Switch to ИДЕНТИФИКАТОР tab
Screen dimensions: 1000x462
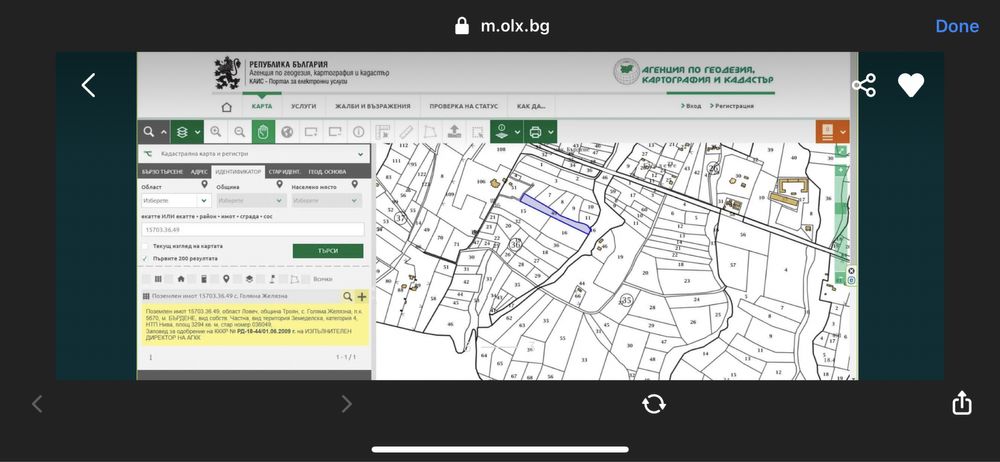237,172
